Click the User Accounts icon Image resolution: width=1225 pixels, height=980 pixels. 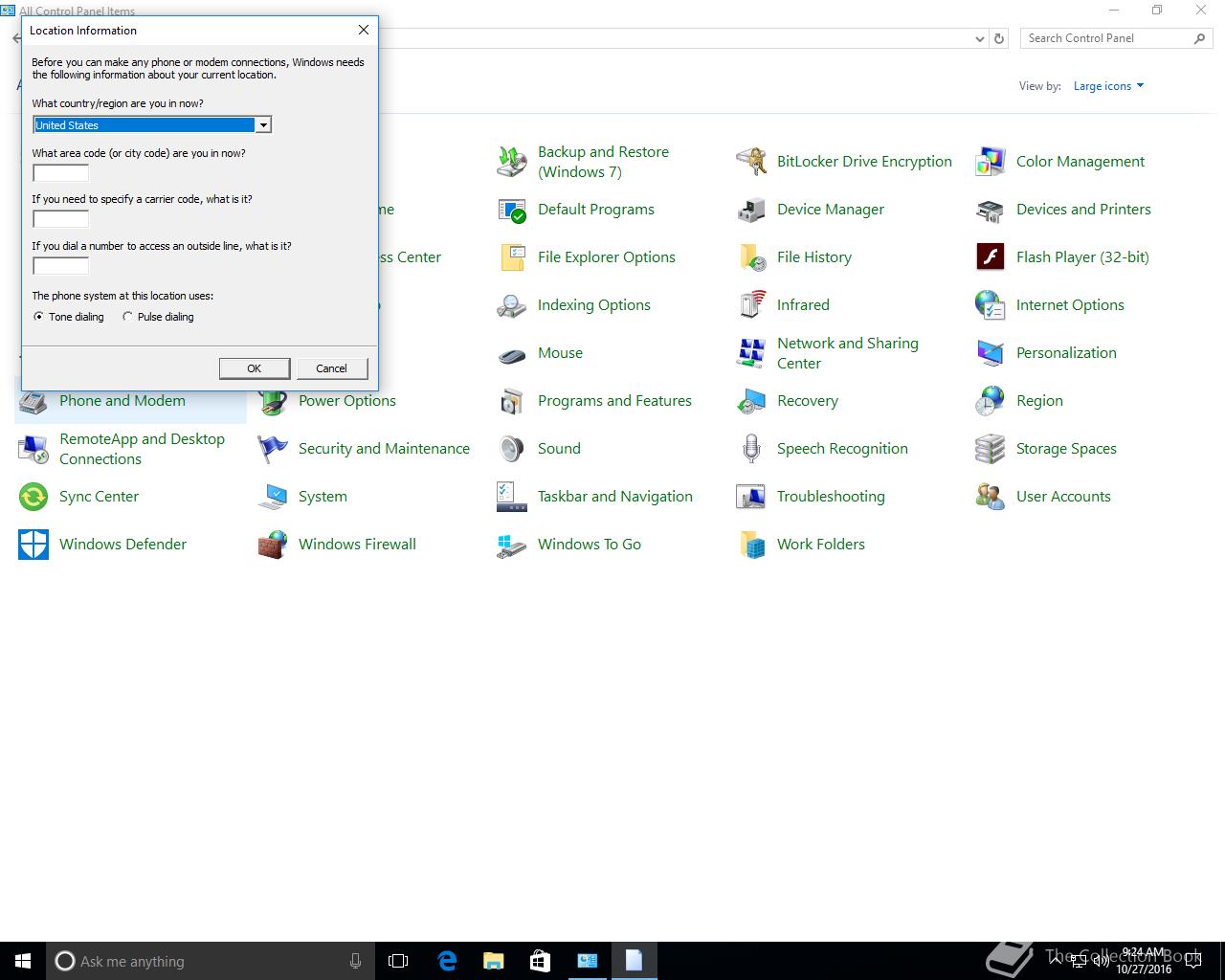(991, 497)
